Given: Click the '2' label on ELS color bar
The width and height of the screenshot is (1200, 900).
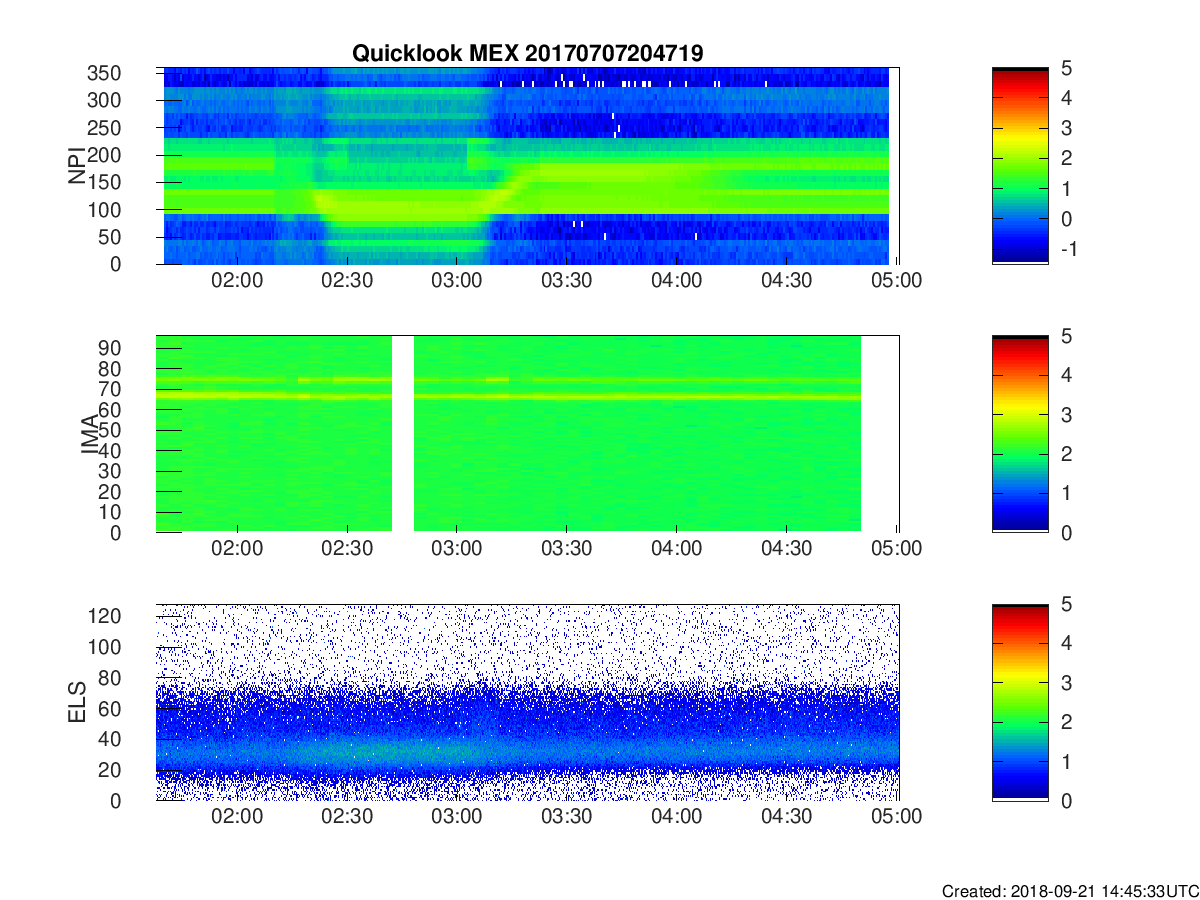Looking at the screenshot, I should click(1066, 722).
